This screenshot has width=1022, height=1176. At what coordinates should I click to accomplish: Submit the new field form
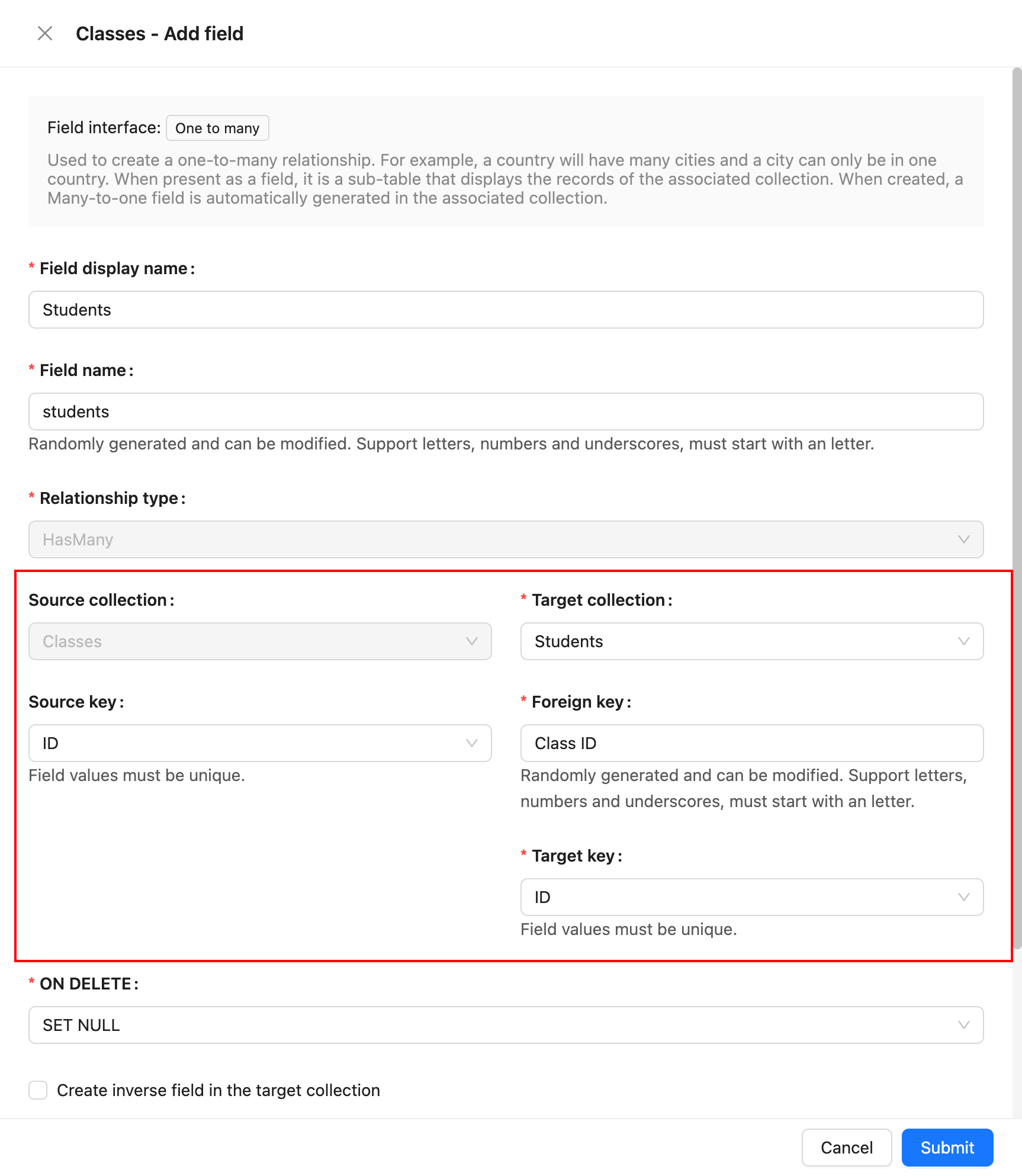pos(947,1148)
